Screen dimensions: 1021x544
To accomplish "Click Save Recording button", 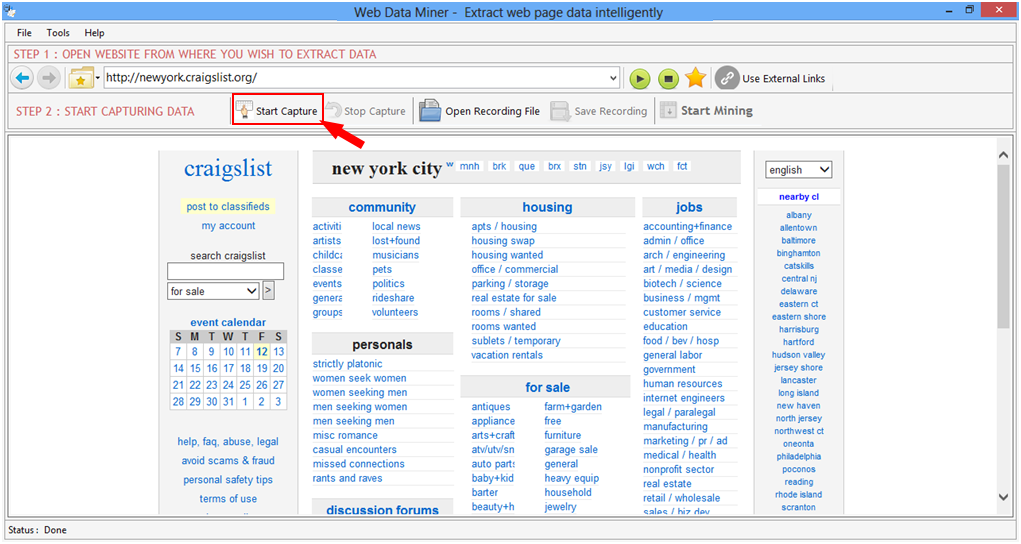I will 599,111.
